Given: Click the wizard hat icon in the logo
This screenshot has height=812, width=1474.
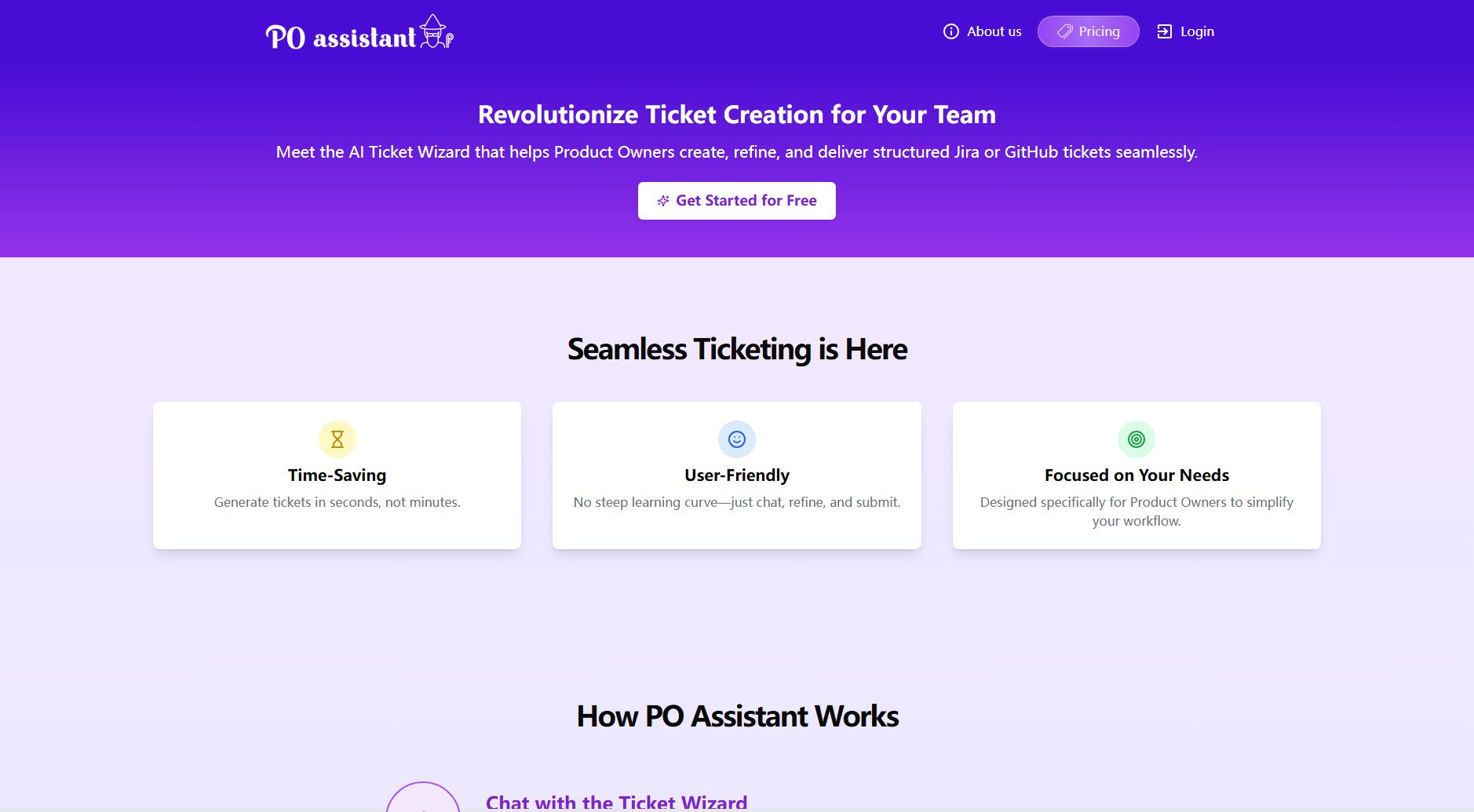Looking at the screenshot, I should (432, 31).
